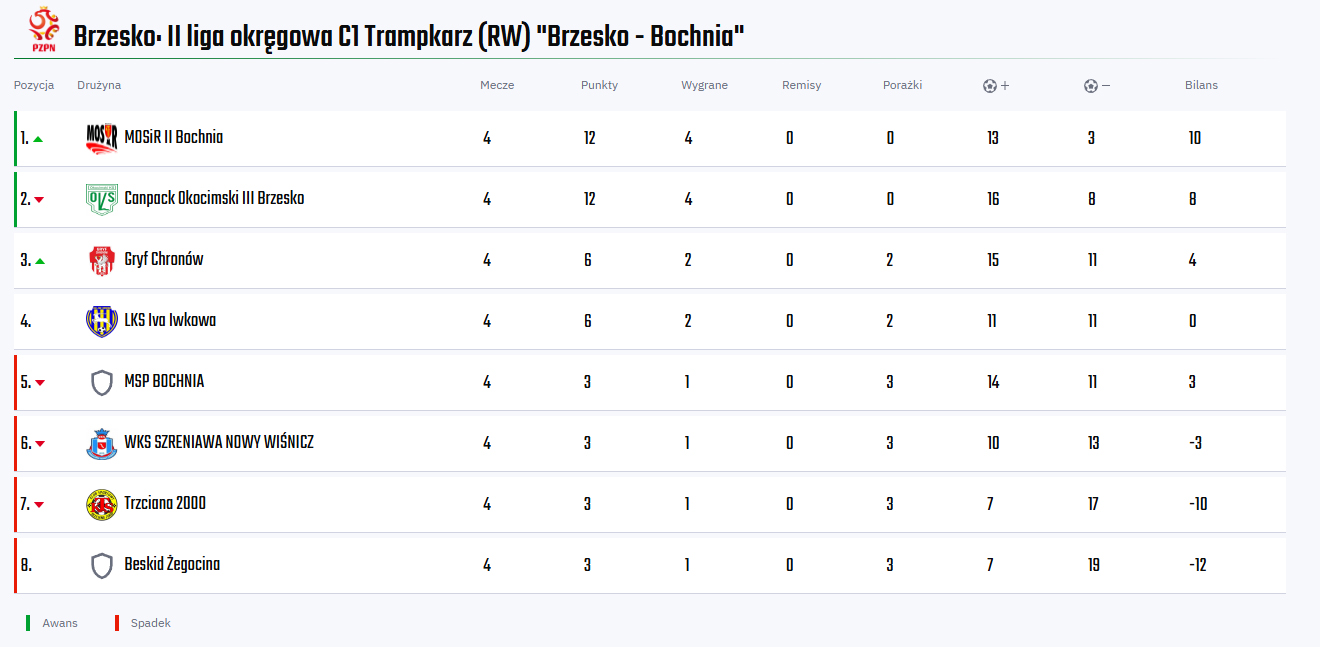Click the Beskid Żegocina placeholder shield icon

point(102,565)
